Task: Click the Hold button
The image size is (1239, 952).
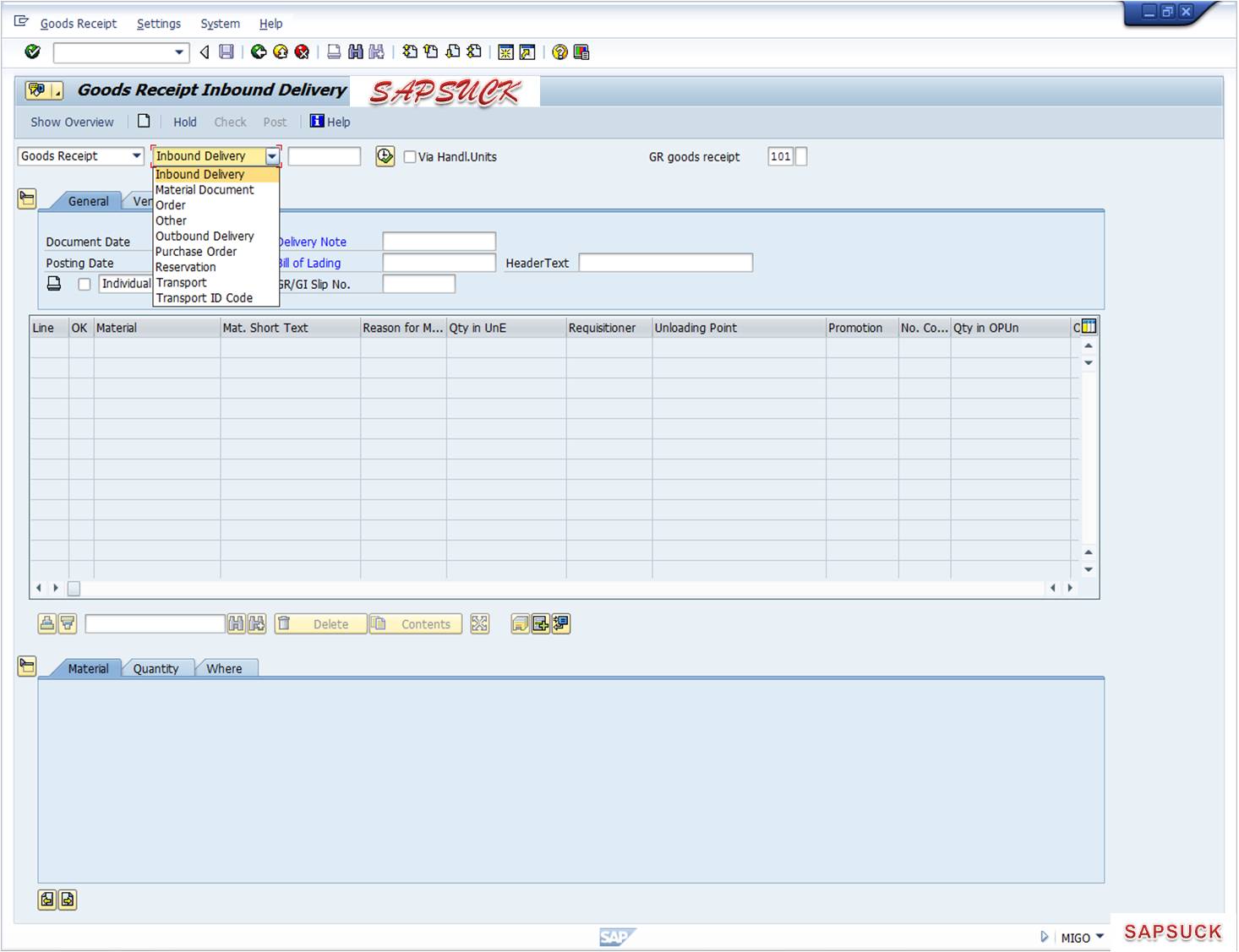Action: tap(185, 122)
